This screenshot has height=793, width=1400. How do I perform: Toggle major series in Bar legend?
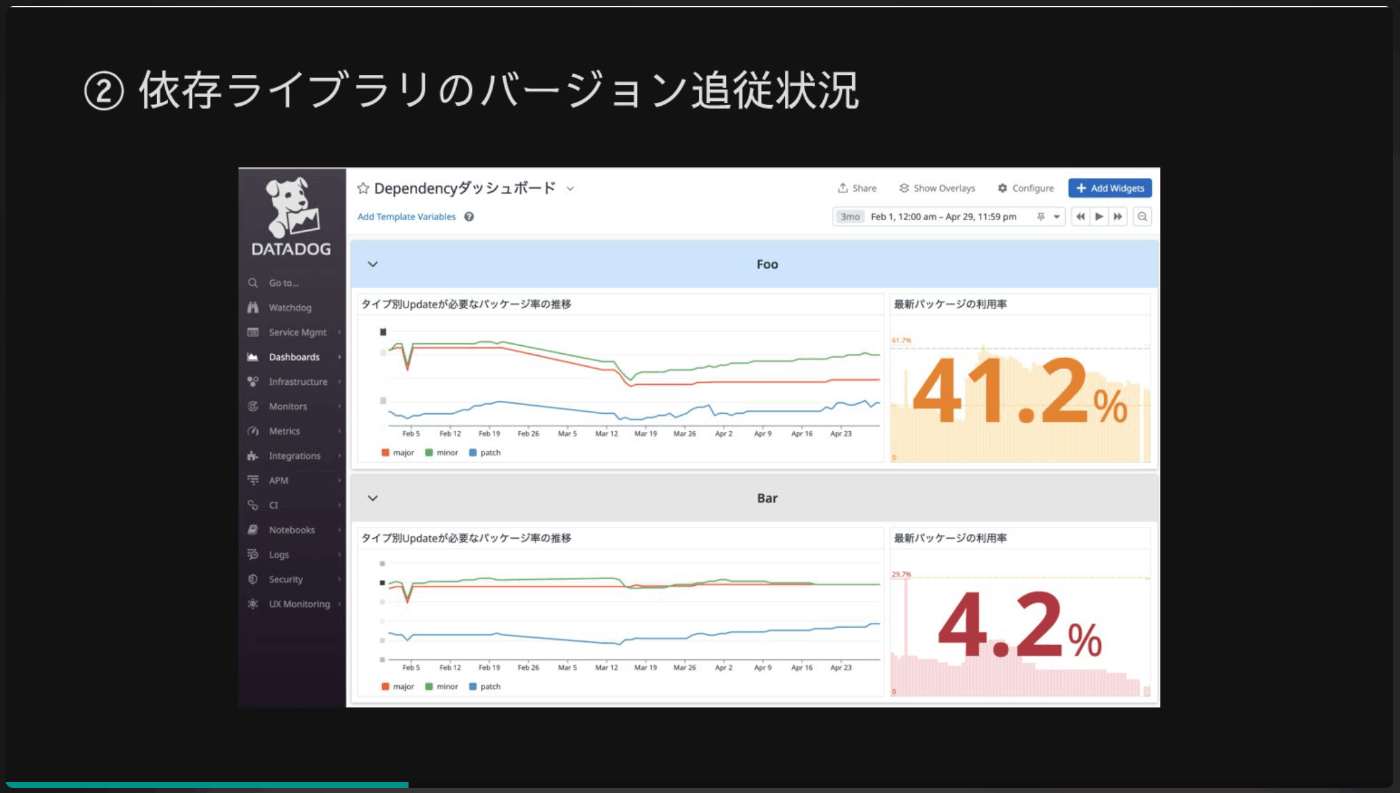pos(398,687)
